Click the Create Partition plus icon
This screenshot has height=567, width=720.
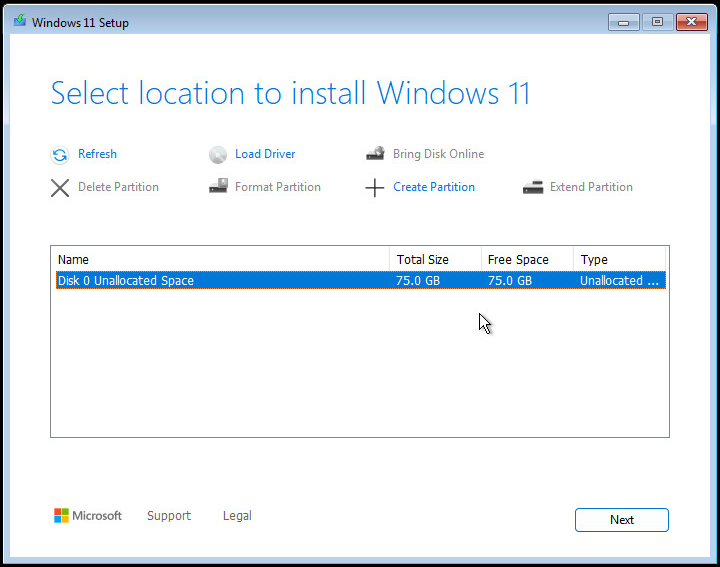pyautogui.click(x=375, y=188)
